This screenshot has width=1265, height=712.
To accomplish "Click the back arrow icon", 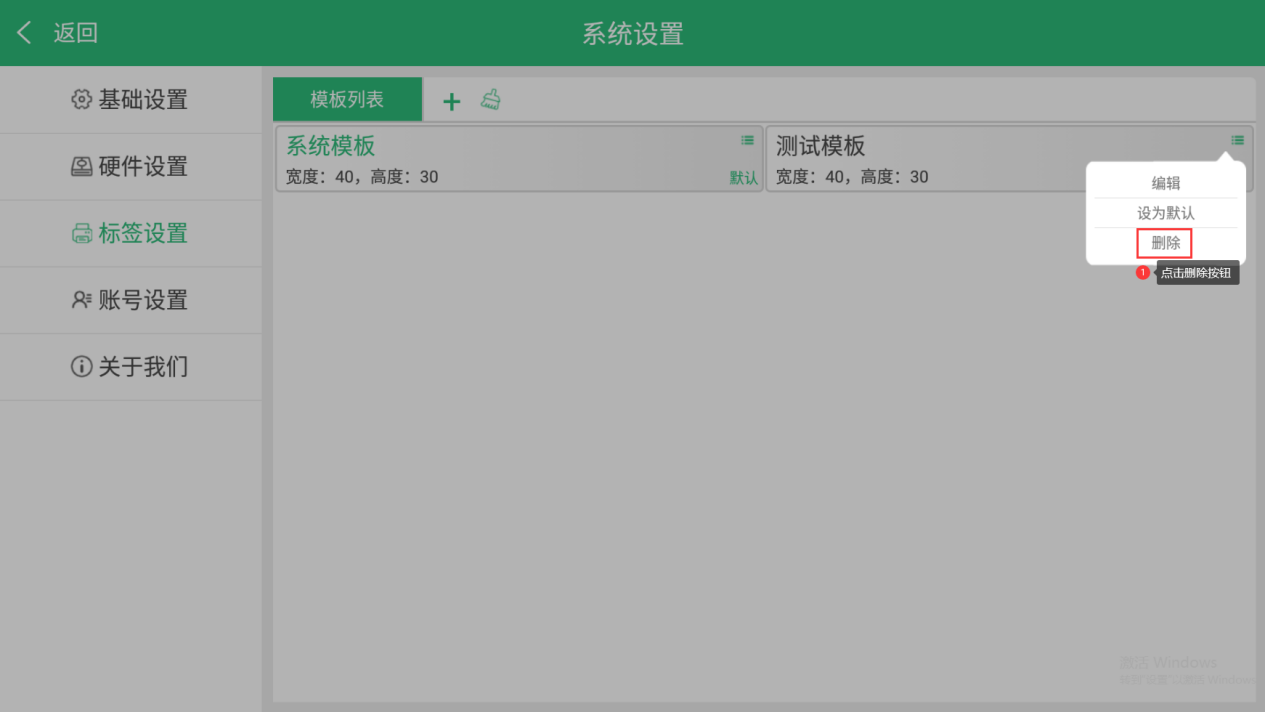I will [x=25, y=33].
